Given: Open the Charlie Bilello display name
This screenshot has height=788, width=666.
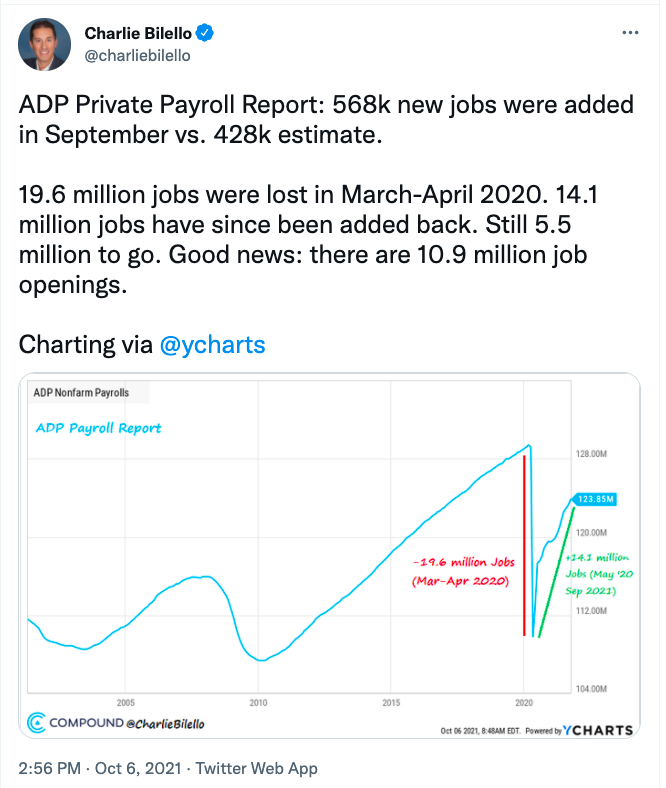Looking at the screenshot, I should tap(140, 34).
